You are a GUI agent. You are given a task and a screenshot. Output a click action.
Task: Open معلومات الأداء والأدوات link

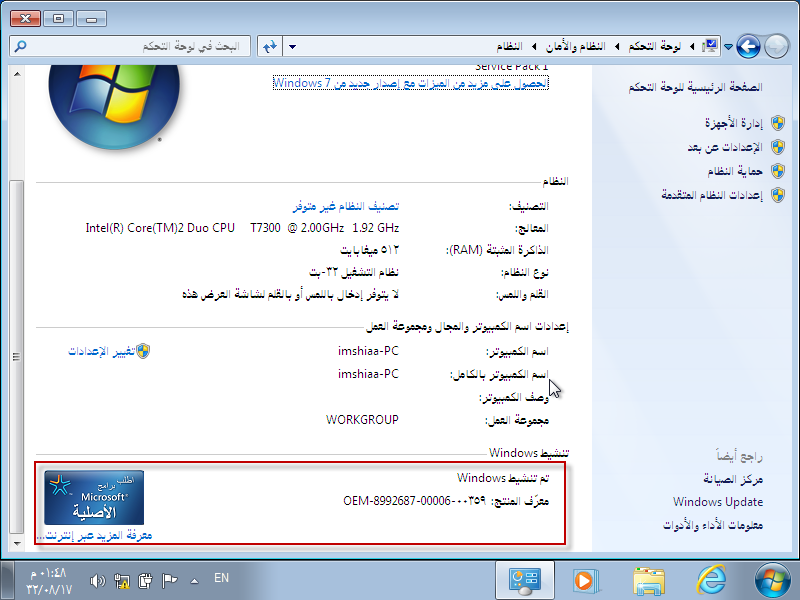[x=713, y=525]
